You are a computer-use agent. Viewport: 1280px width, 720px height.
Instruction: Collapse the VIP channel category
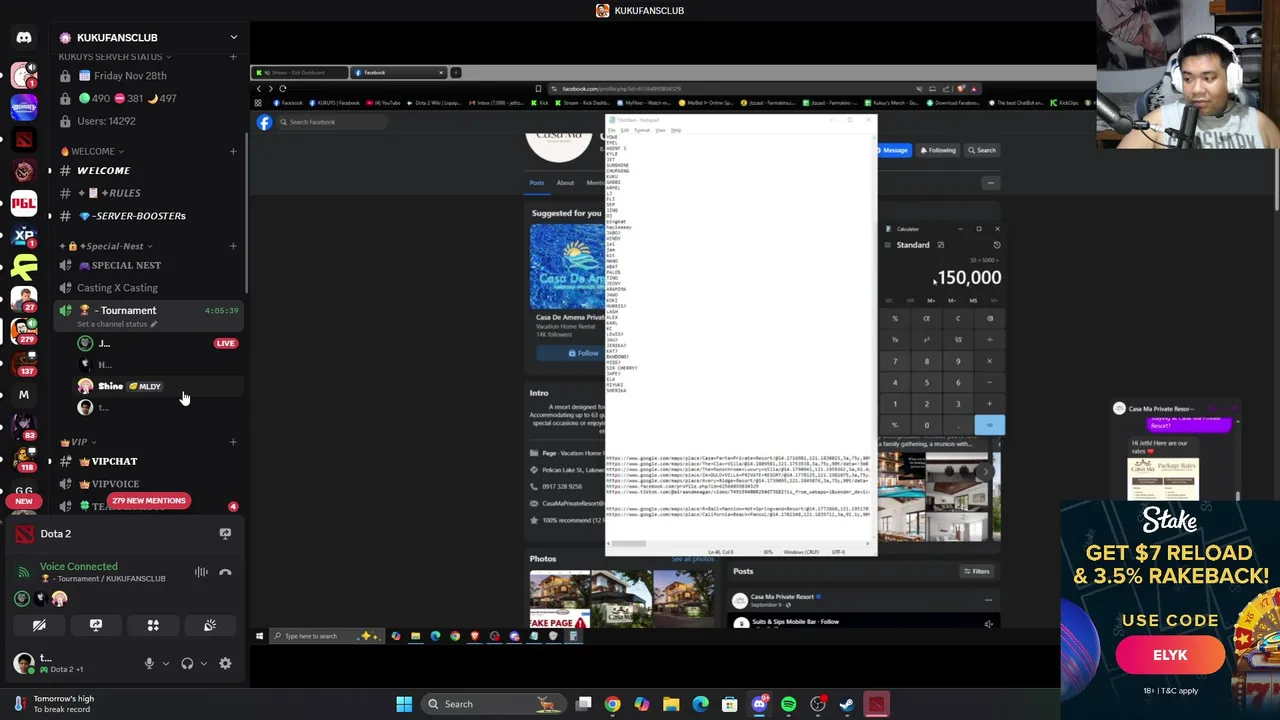click(x=78, y=442)
